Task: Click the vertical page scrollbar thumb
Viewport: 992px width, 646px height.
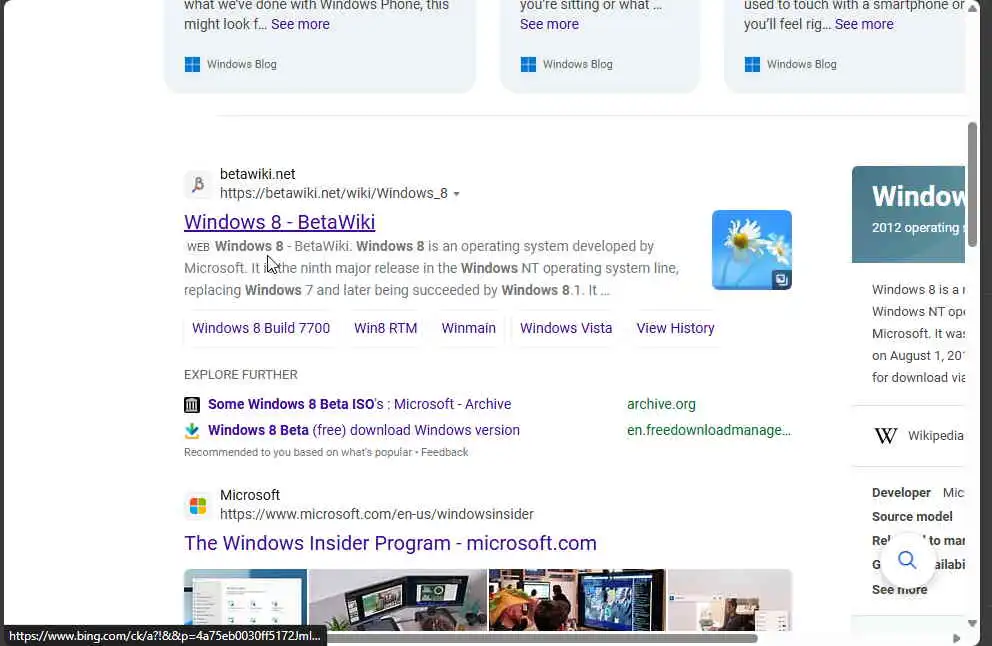Action: coord(972,184)
